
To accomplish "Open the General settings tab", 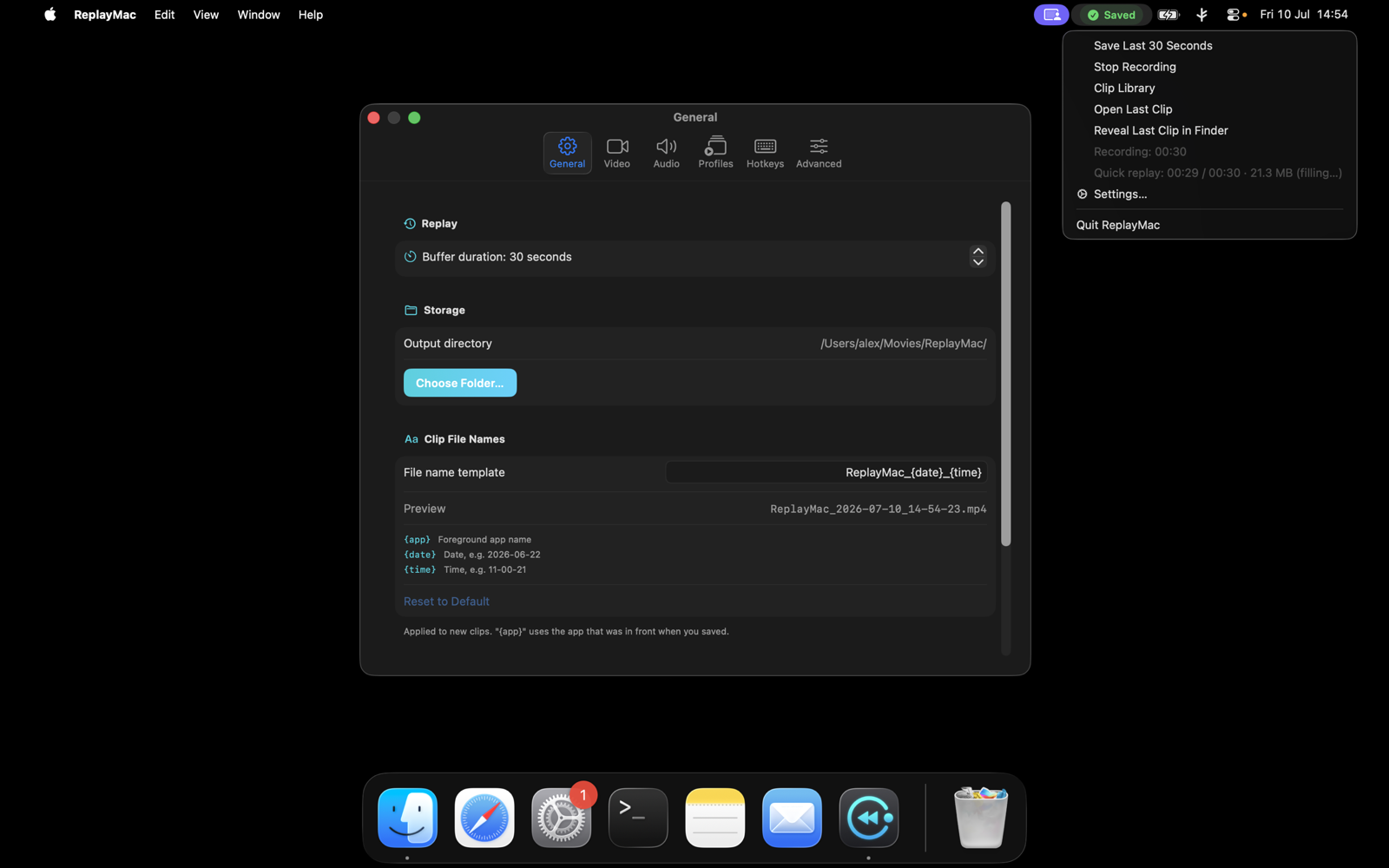I will (567, 153).
